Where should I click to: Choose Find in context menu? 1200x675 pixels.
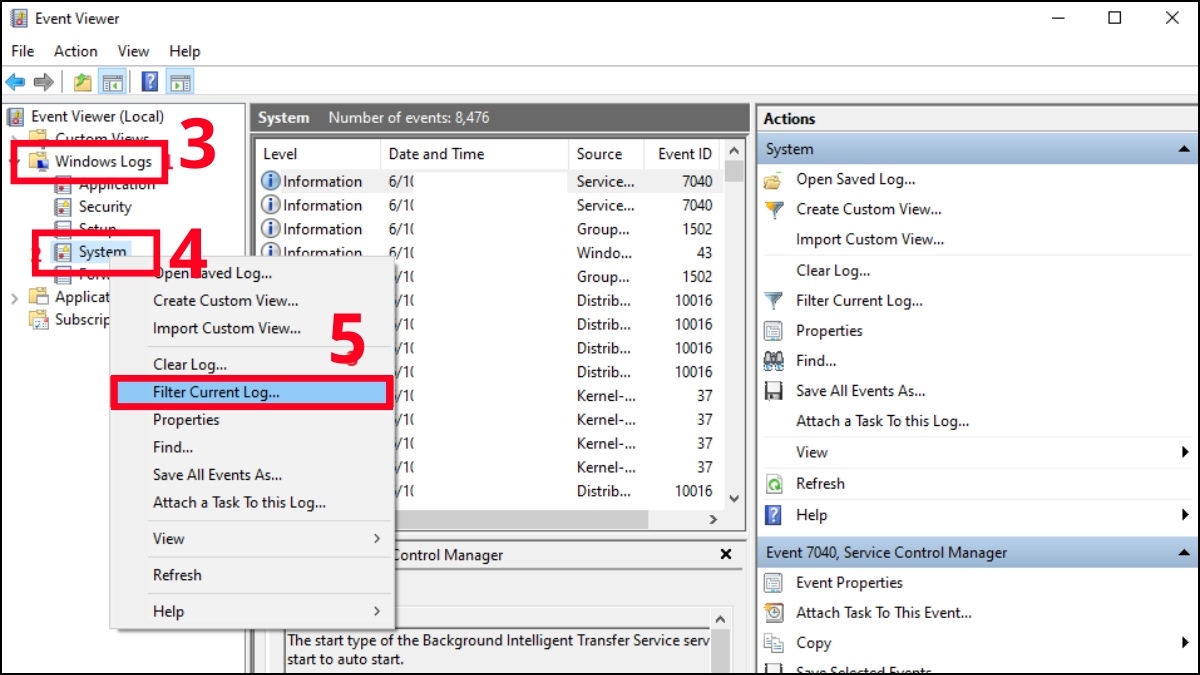tap(173, 447)
